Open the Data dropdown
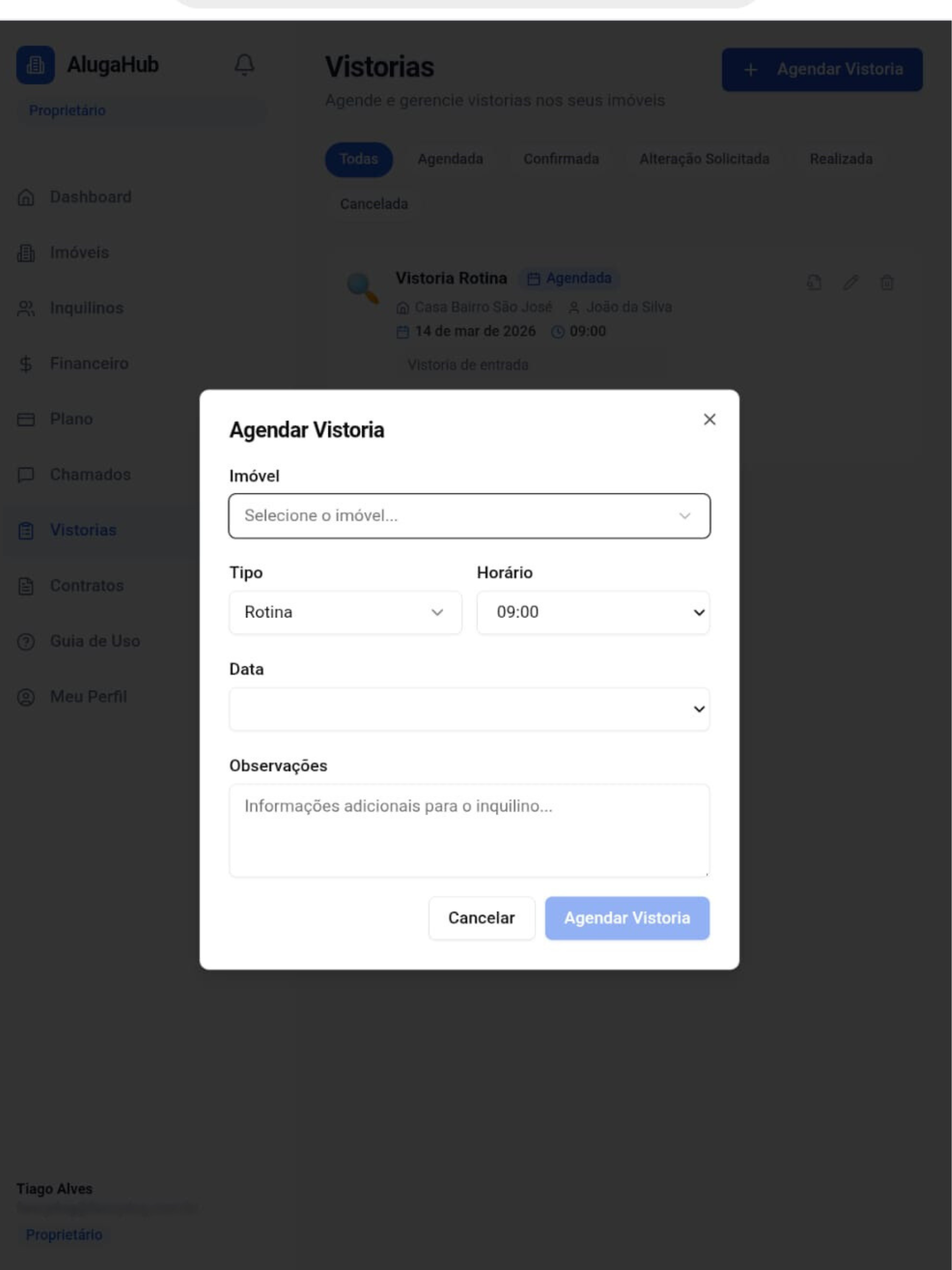The width and height of the screenshot is (952, 1270). point(470,709)
